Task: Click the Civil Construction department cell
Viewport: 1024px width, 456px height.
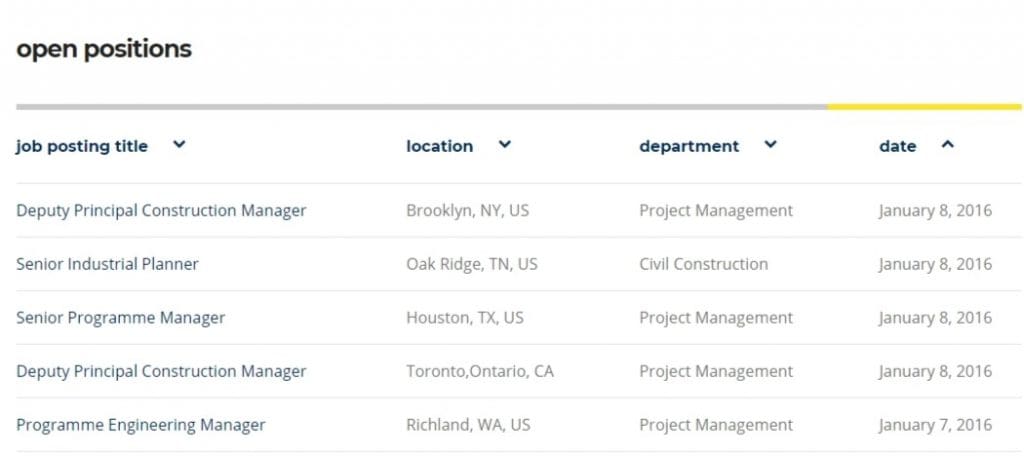Action: point(703,264)
